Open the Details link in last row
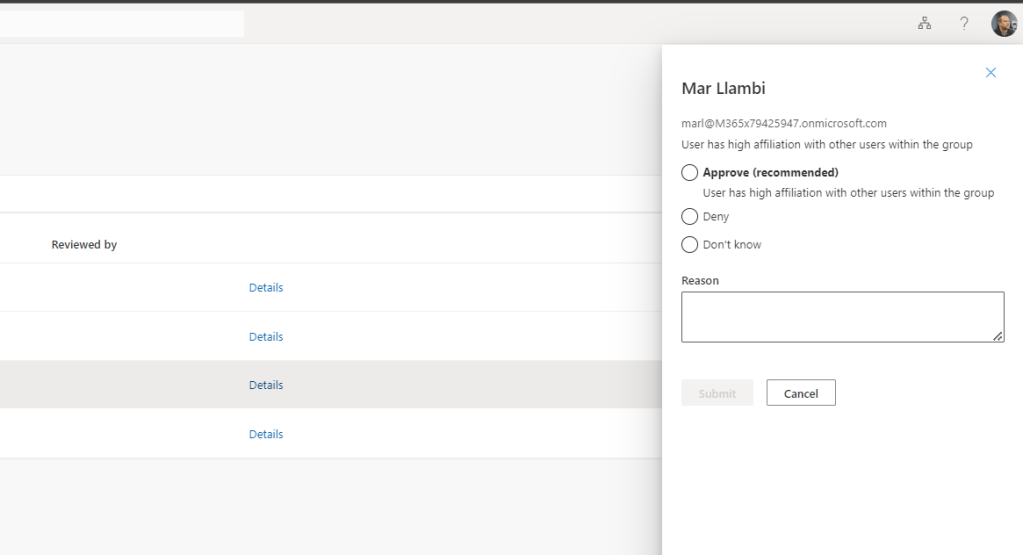 (266, 434)
